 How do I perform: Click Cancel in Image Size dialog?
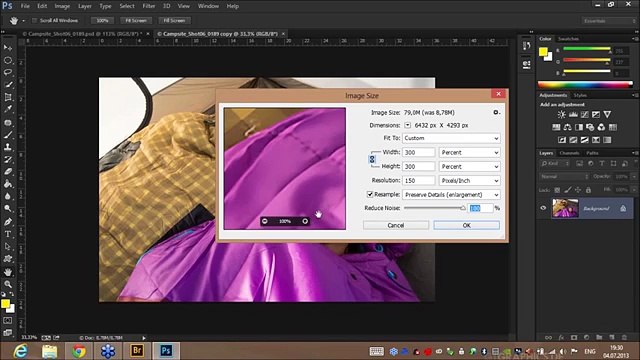(x=396, y=225)
